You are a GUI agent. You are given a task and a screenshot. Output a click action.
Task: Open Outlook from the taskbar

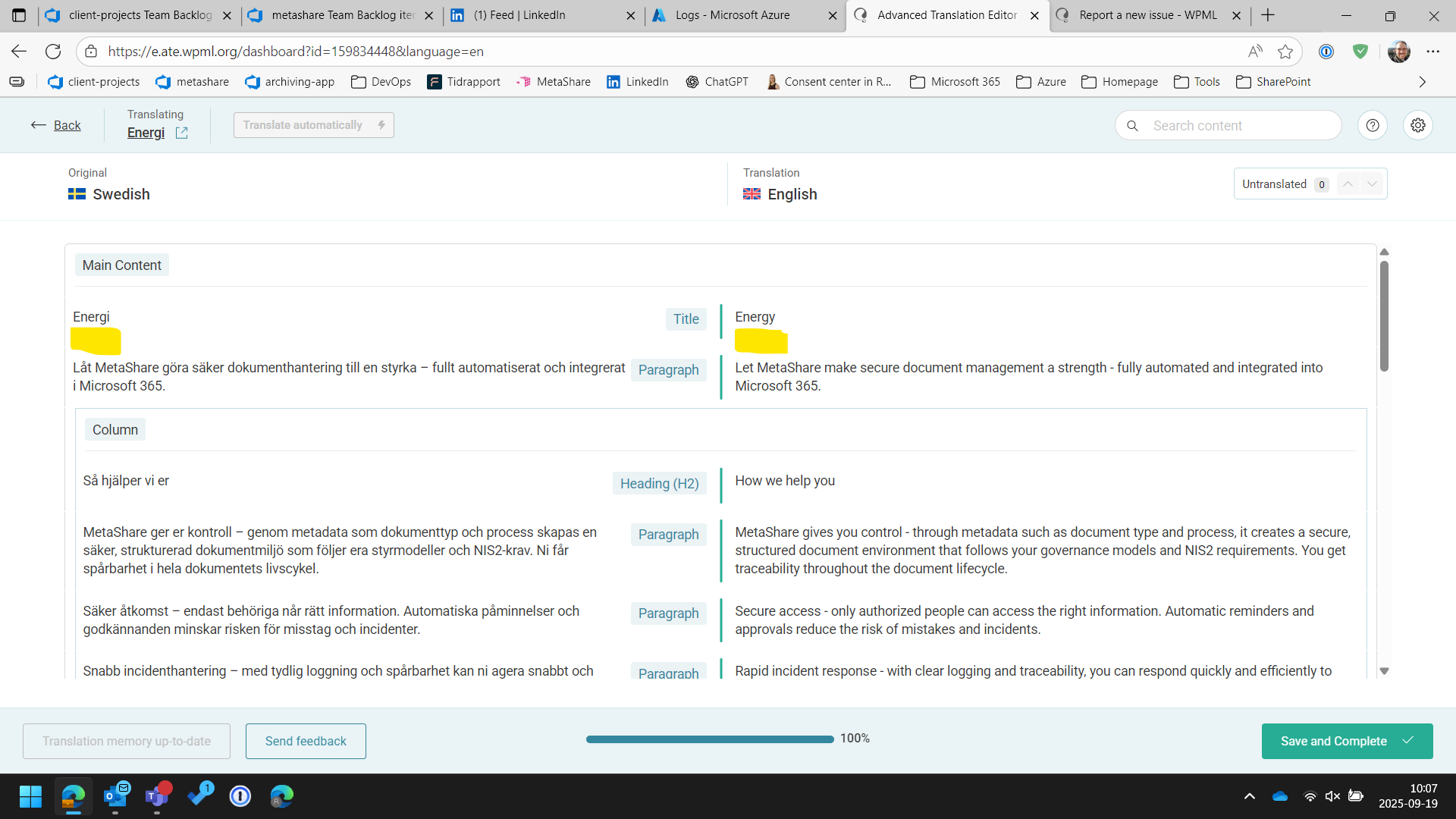coord(115,796)
